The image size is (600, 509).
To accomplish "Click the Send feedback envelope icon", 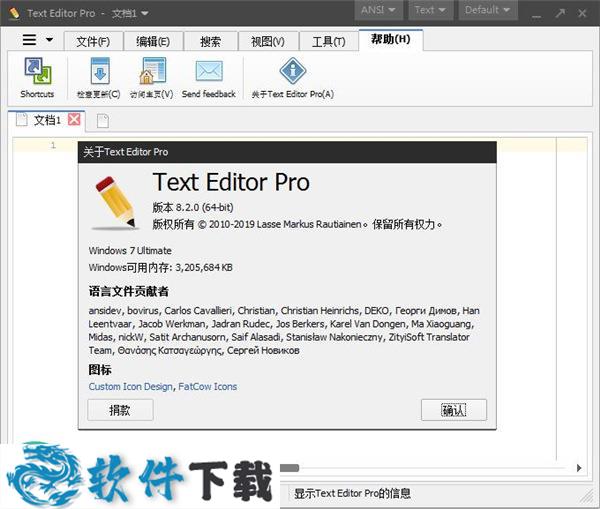I will click(208, 73).
